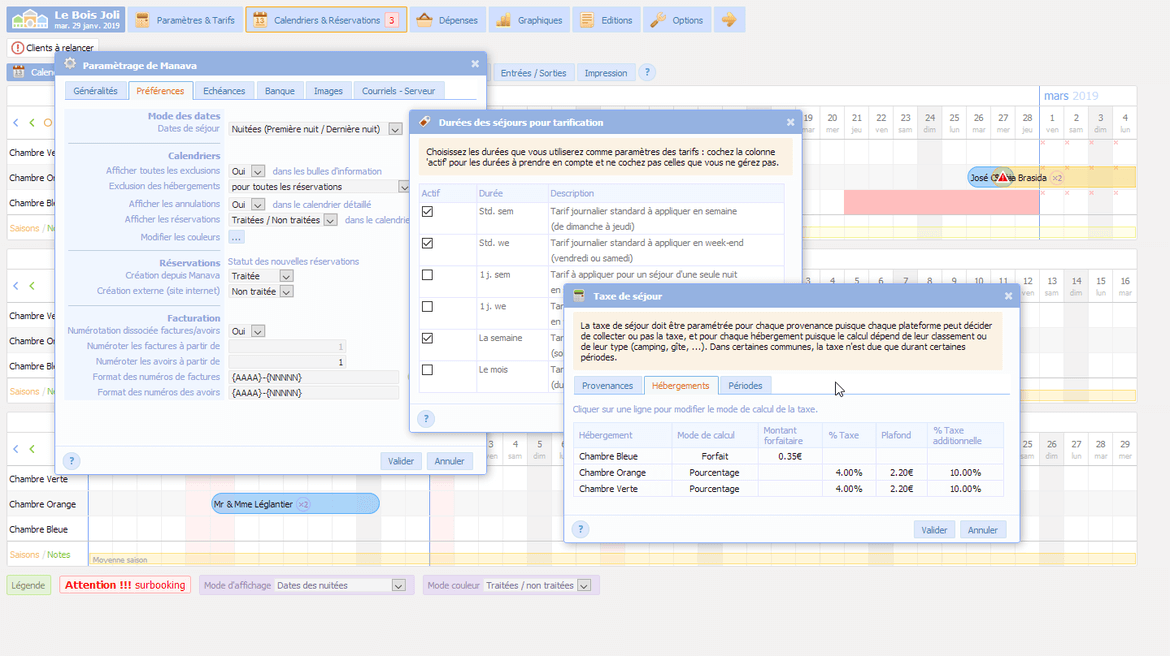Click help icon in Taxe de séjour dialog
Viewport: 1170px width, 656px height.
coord(580,529)
